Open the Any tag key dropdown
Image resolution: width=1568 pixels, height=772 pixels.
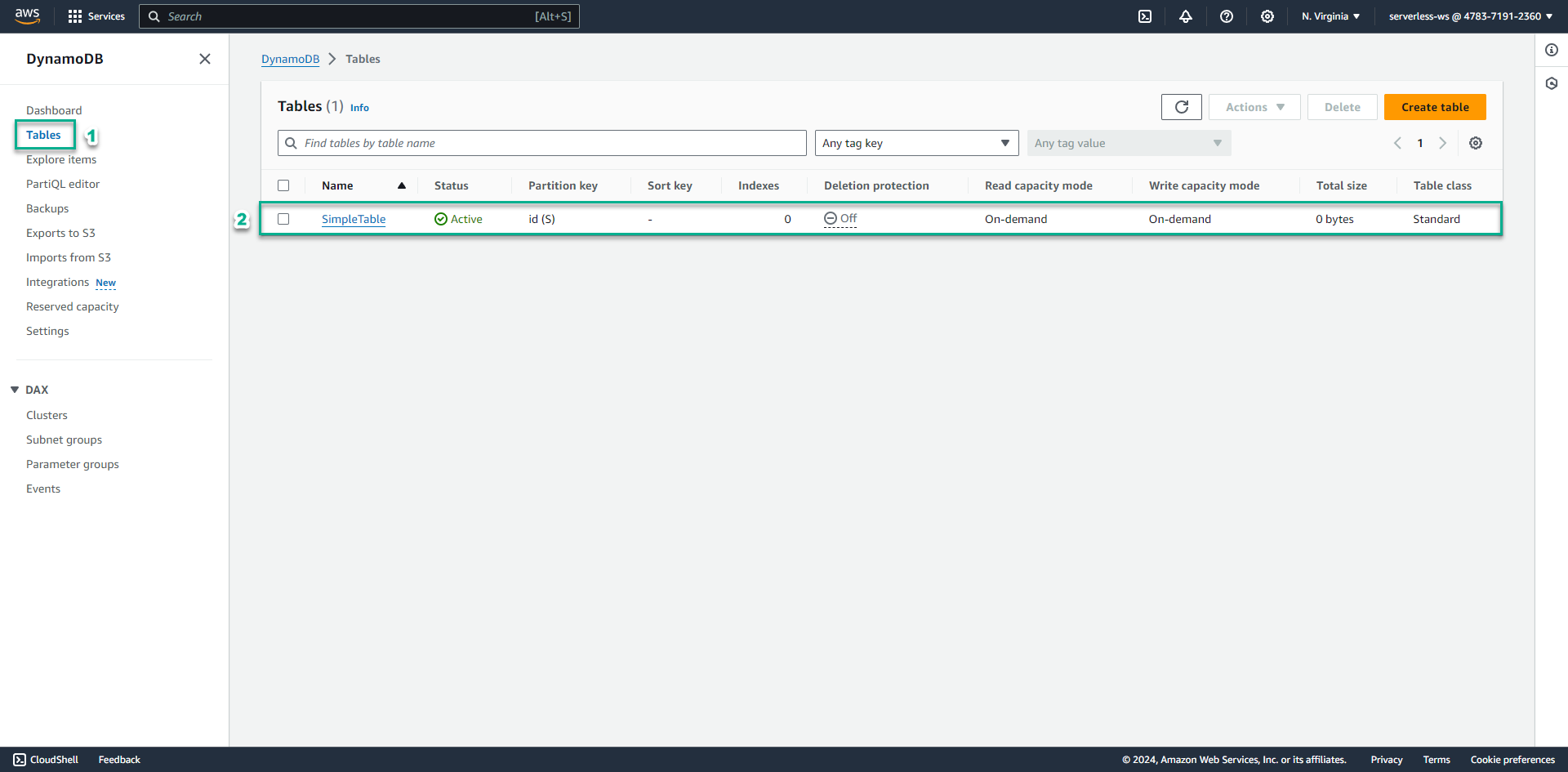coord(917,143)
